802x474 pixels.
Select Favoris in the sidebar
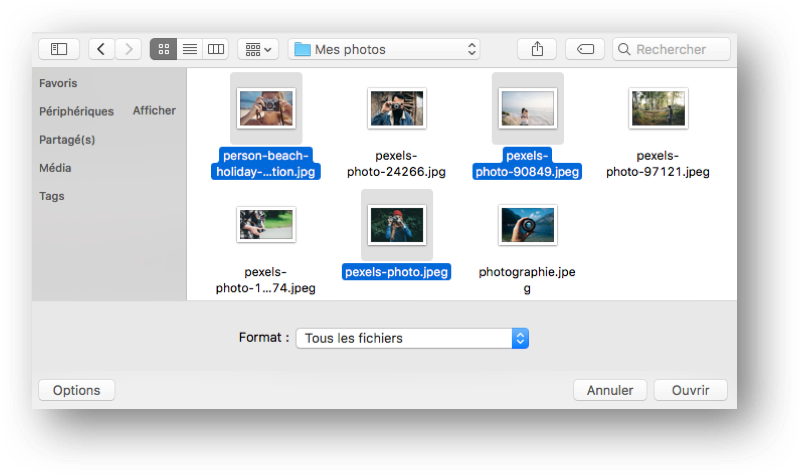point(58,83)
